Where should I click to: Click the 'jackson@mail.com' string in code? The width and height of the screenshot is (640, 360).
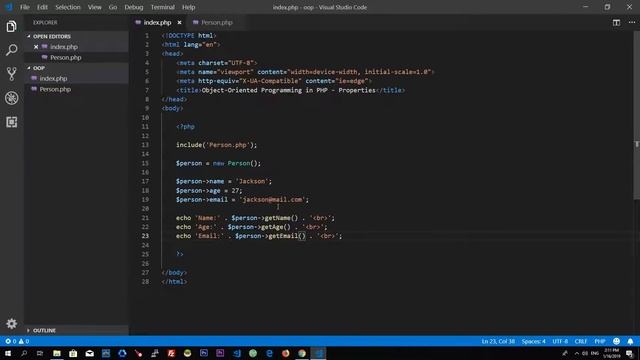(x=272, y=200)
